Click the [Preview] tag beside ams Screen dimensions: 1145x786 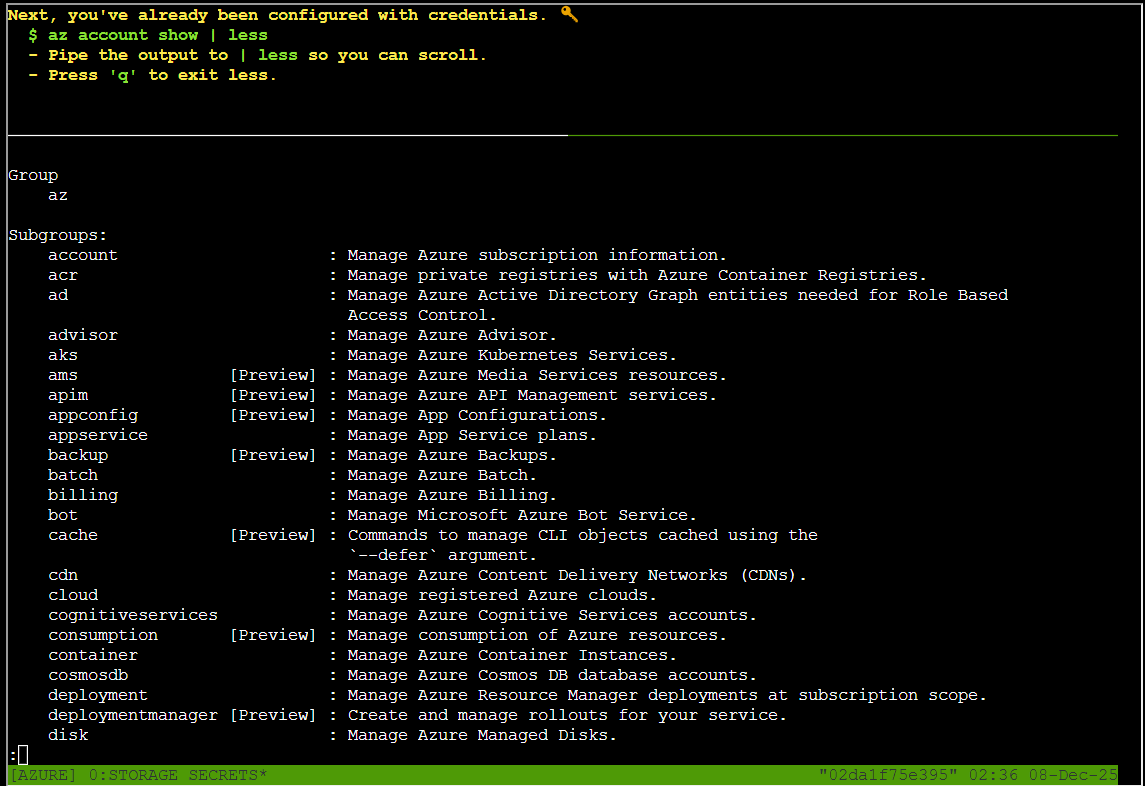273,375
